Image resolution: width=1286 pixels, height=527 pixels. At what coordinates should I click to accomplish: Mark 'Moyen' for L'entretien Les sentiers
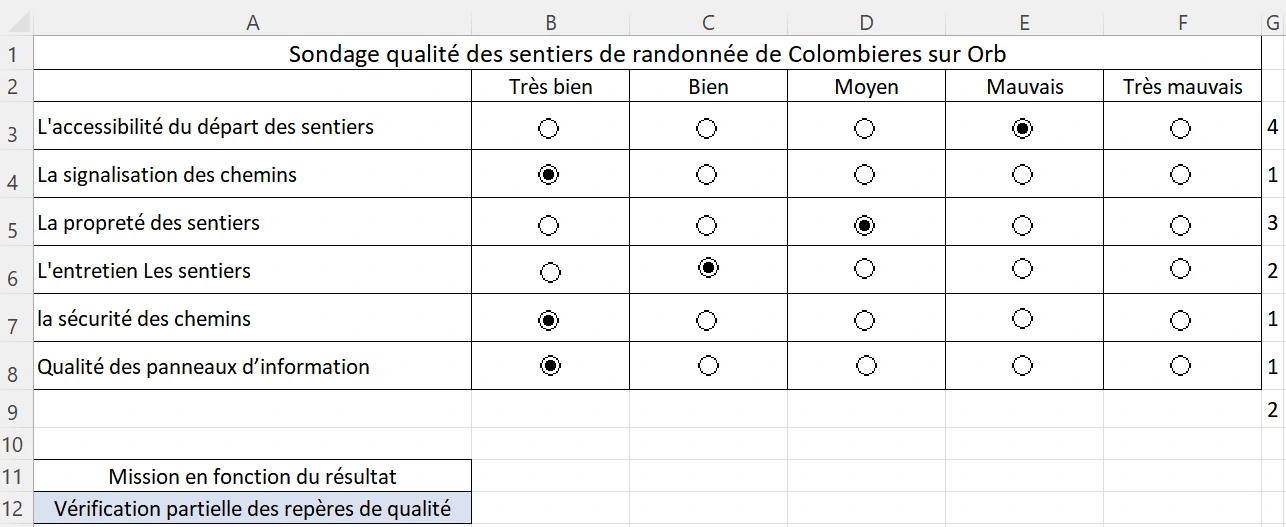pos(864,268)
